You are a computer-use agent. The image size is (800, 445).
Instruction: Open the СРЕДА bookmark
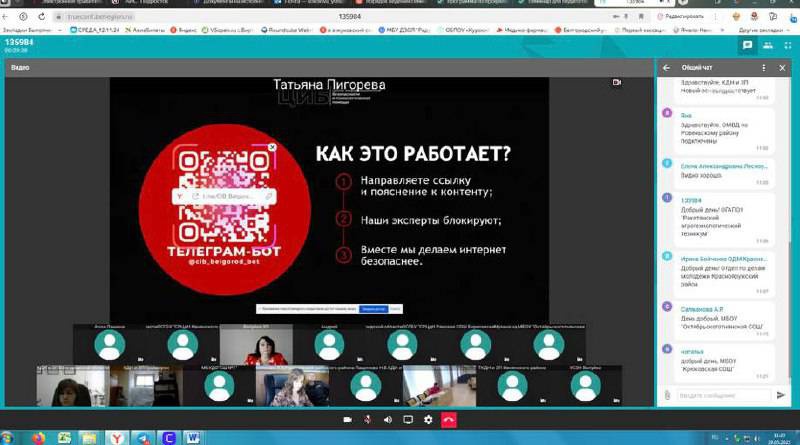click(95, 30)
